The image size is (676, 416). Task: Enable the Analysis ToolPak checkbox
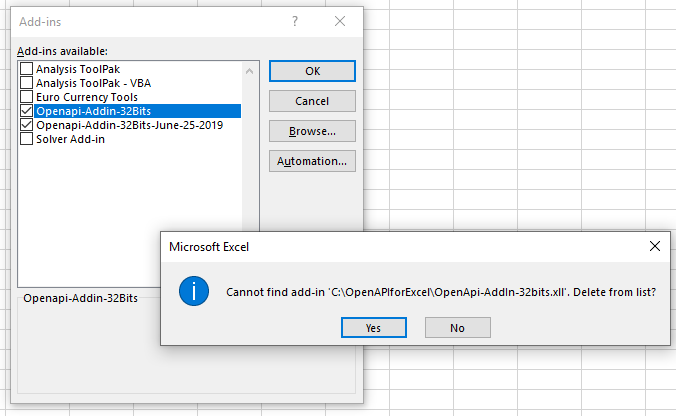pyautogui.click(x=27, y=69)
